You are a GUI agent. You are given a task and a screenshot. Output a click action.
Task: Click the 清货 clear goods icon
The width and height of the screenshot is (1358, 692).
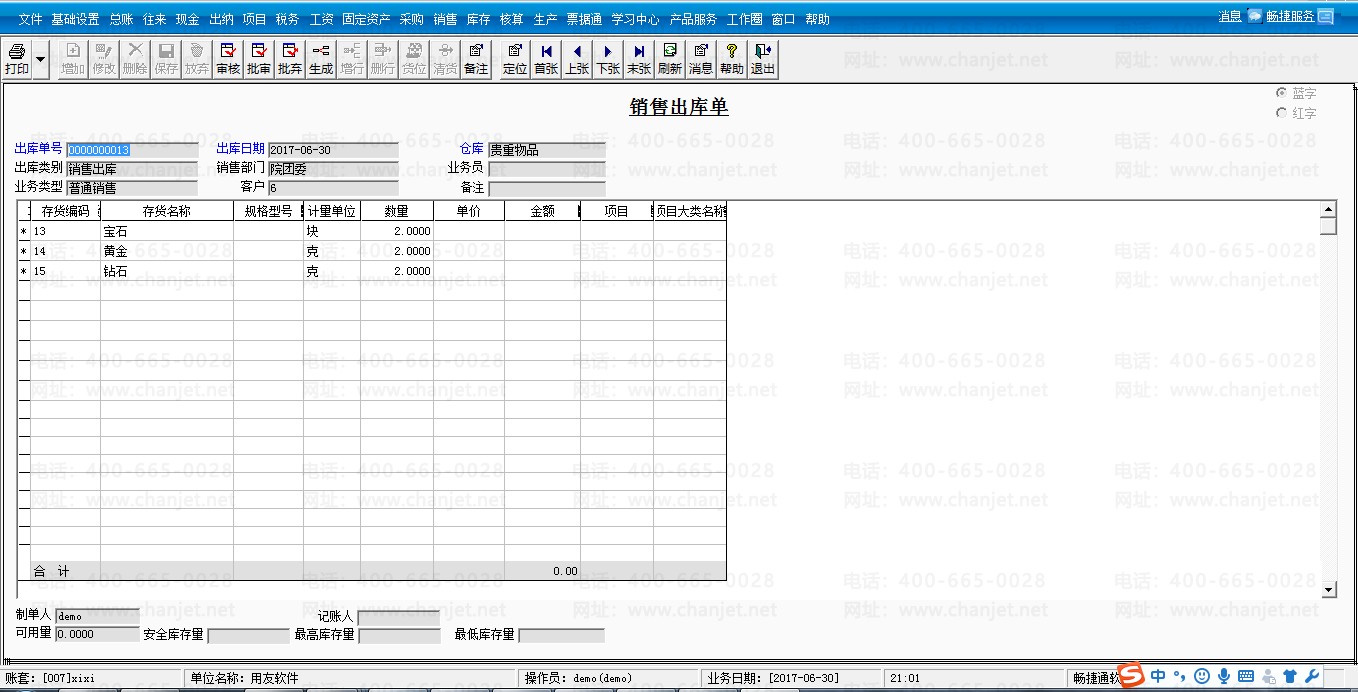[445, 59]
